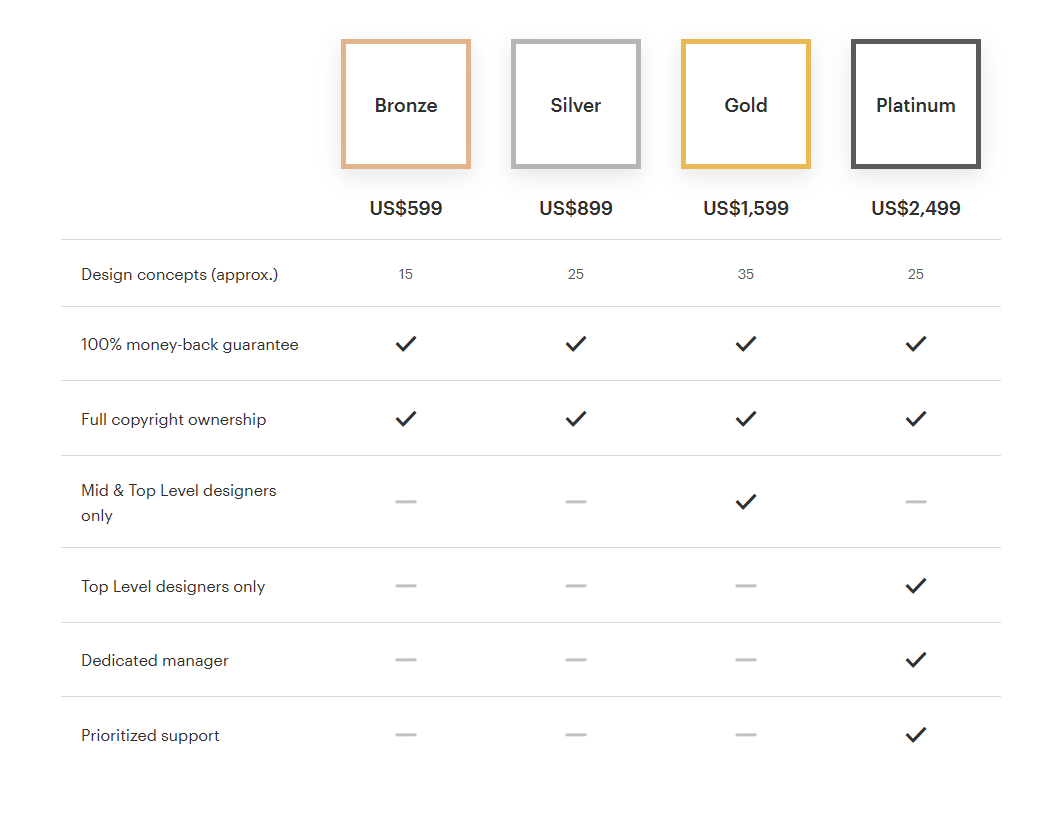Select the Bronze package box
The image size is (1054, 826).
(406, 105)
